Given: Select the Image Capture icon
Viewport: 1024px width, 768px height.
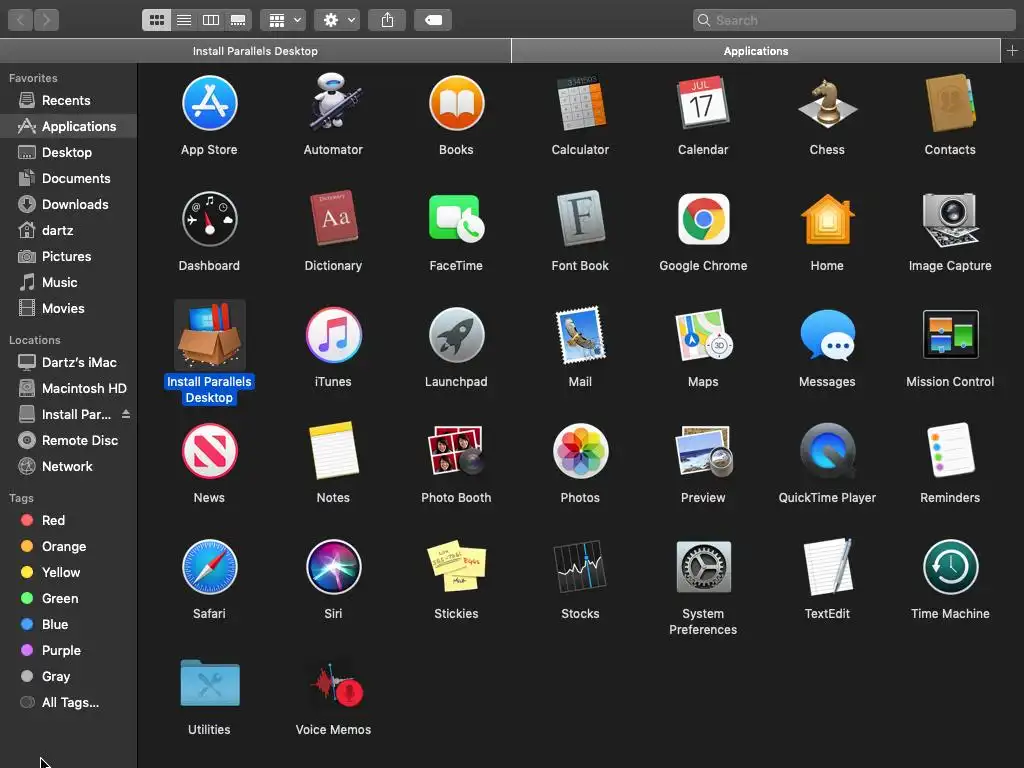Looking at the screenshot, I should (950, 219).
